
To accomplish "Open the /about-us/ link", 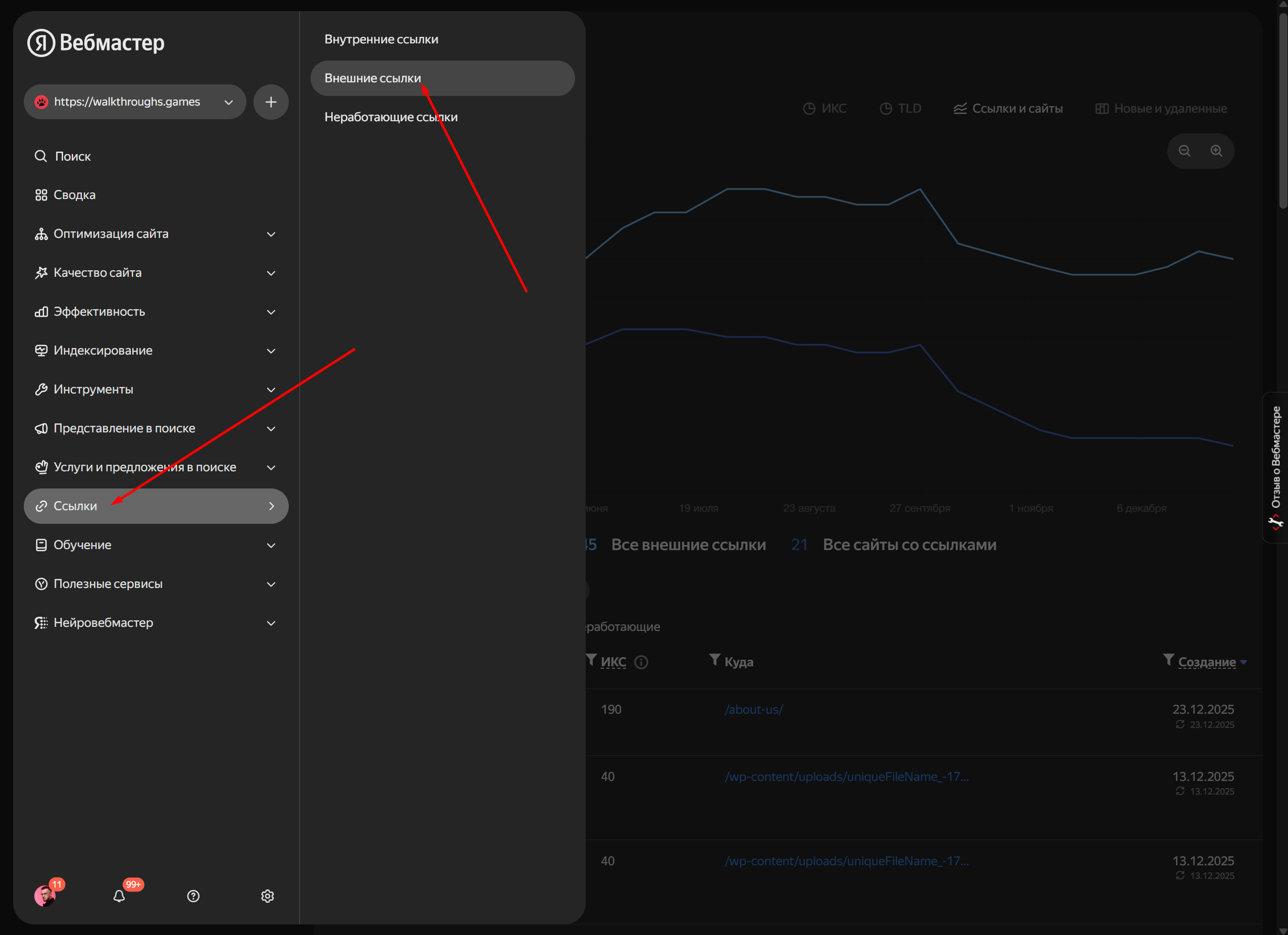I will click(x=754, y=710).
